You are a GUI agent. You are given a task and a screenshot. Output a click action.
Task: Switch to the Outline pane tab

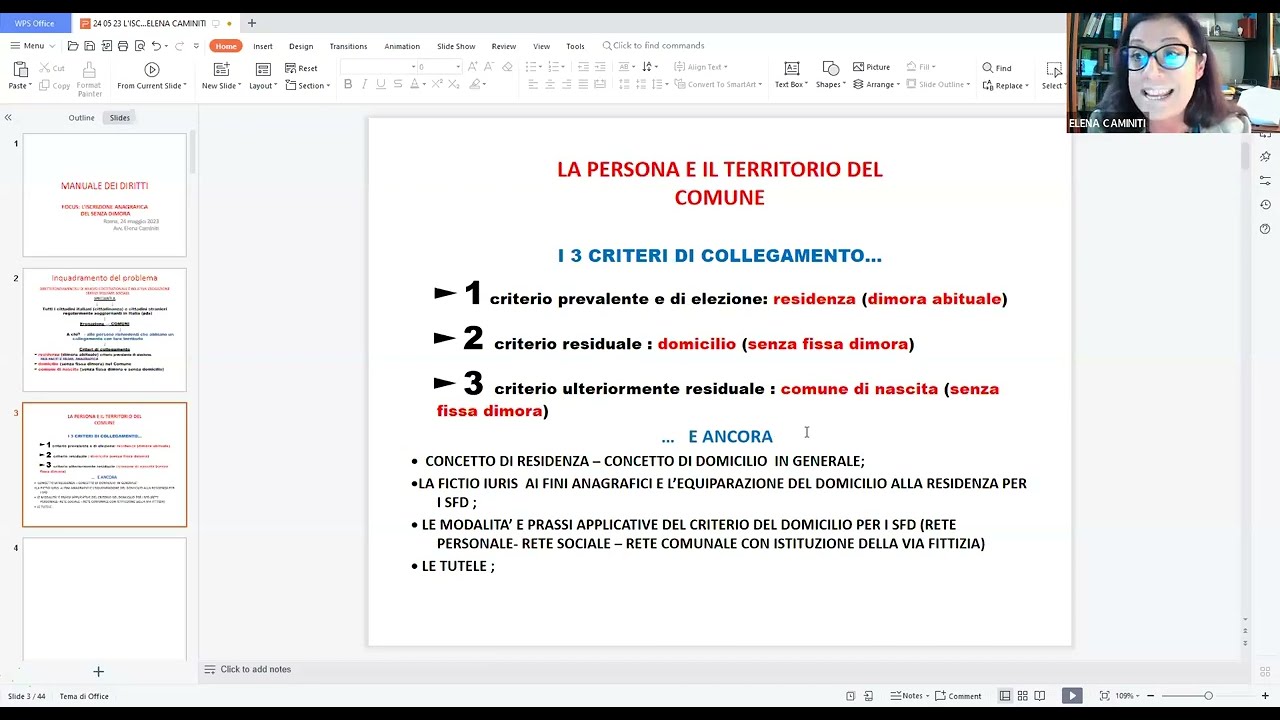coord(81,118)
